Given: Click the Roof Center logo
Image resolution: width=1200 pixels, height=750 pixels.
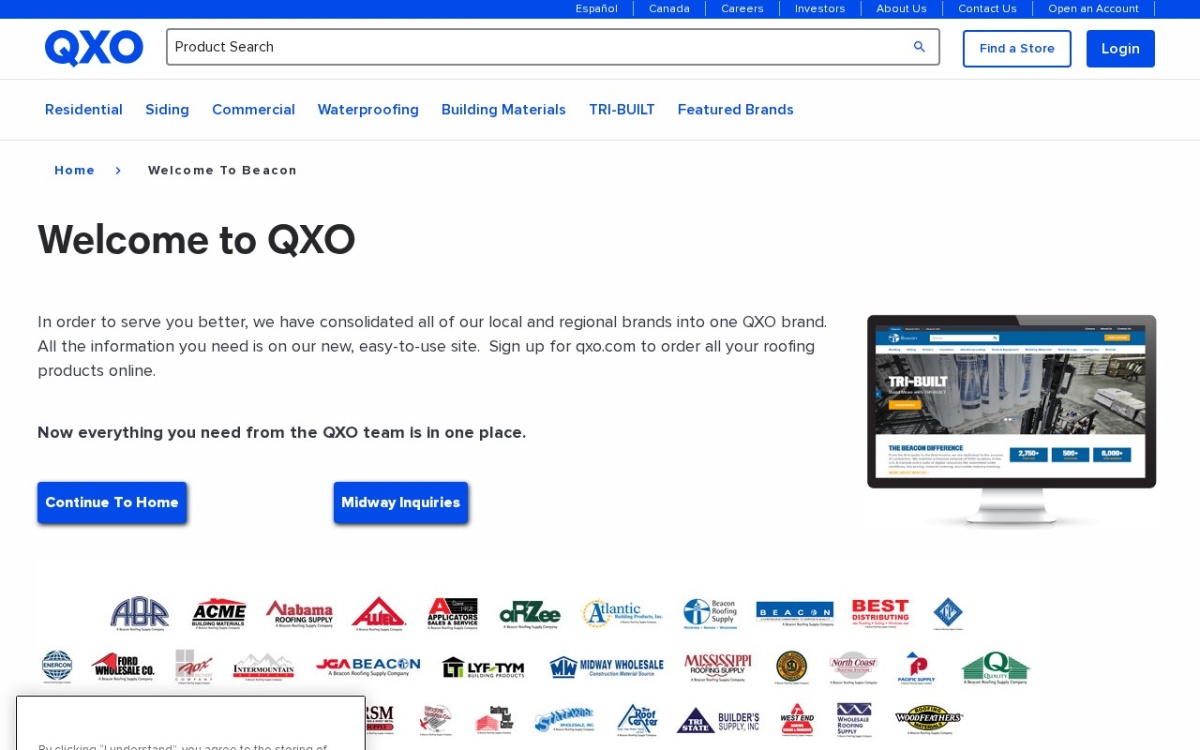Looking at the screenshot, I should point(636,720).
